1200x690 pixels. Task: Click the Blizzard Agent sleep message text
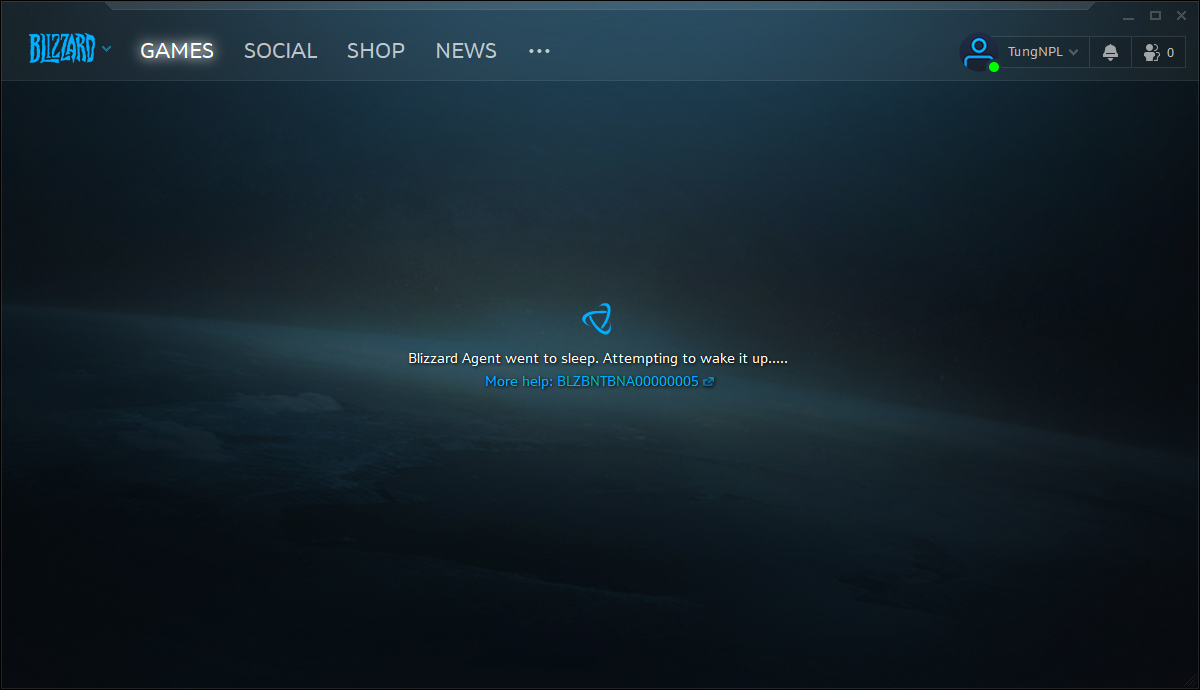pyautogui.click(x=597, y=358)
